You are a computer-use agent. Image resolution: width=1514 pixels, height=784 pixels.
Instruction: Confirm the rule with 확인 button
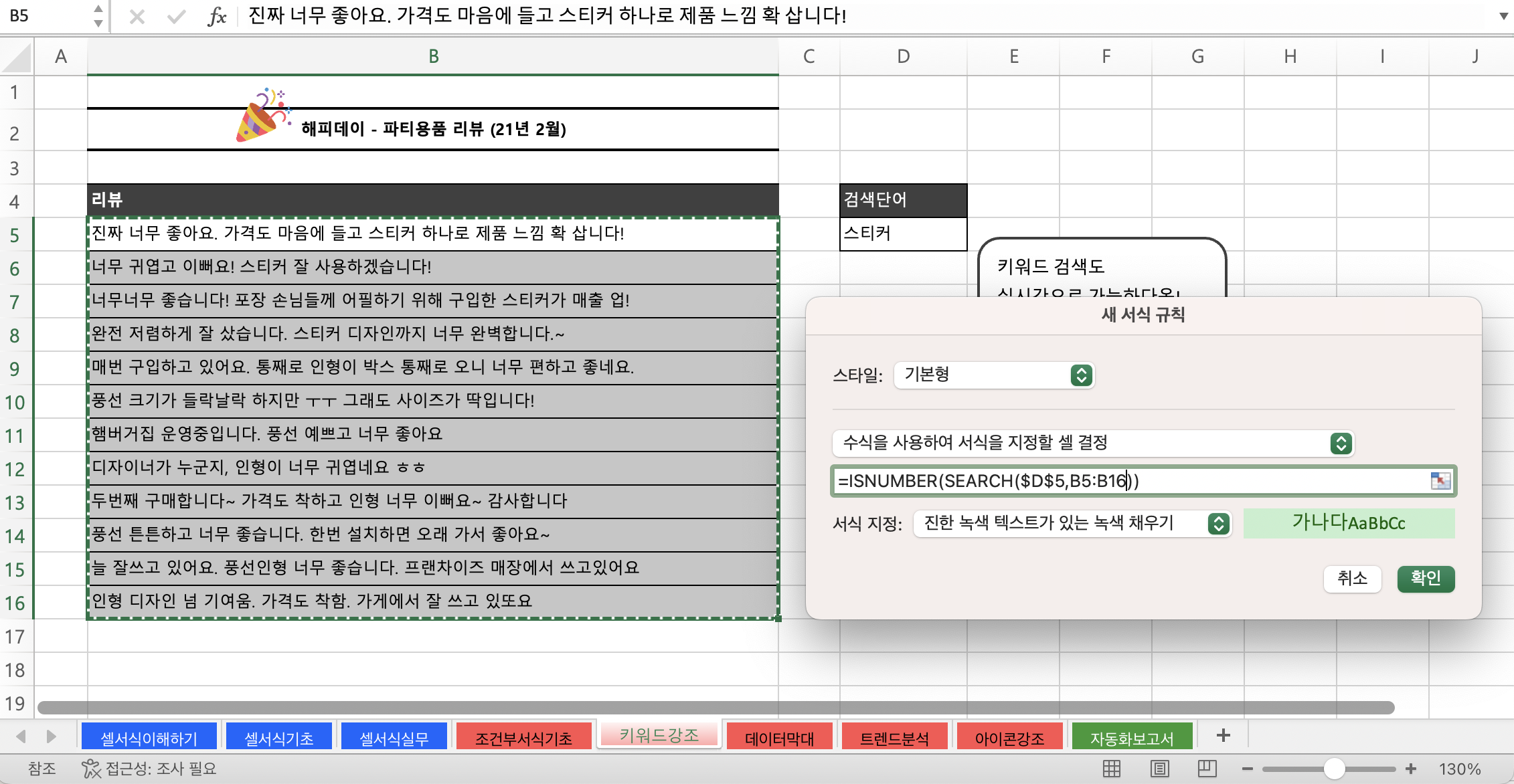click(1426, 579)
